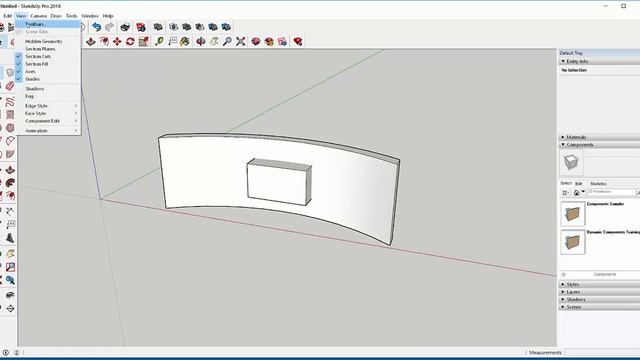Click Send to LayOut icon
Viewport: 640px width, 360px height.
tap(282, 41)
